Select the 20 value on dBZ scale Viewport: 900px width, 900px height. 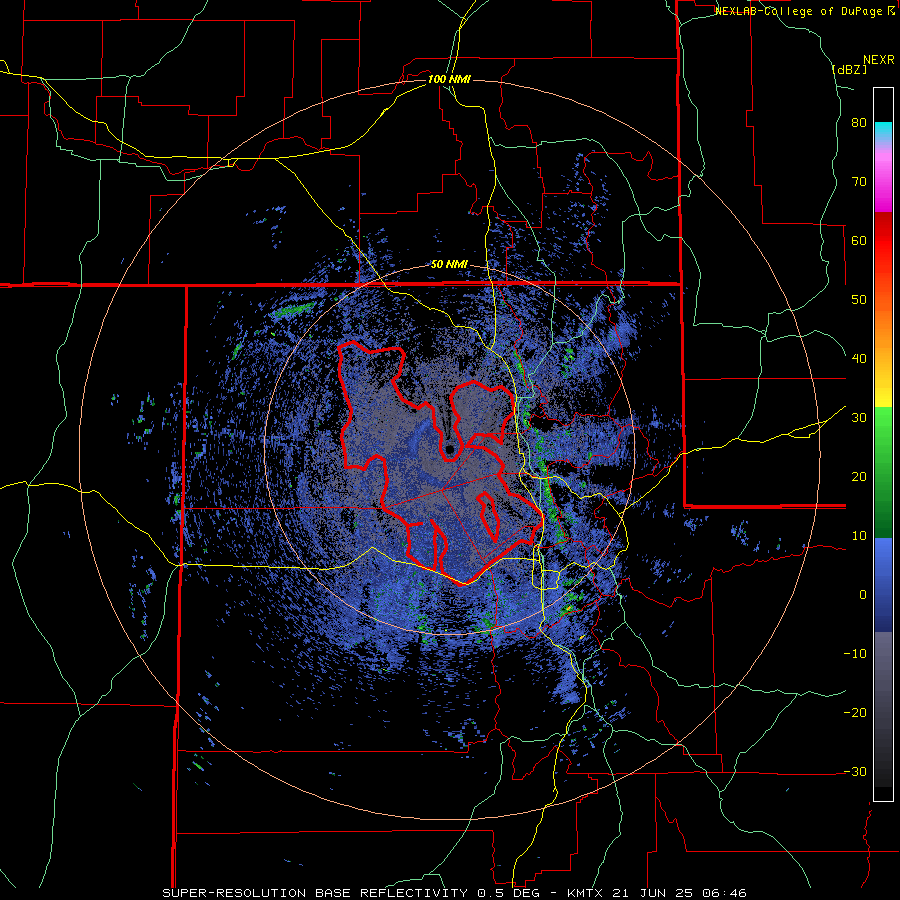[859, 477]
